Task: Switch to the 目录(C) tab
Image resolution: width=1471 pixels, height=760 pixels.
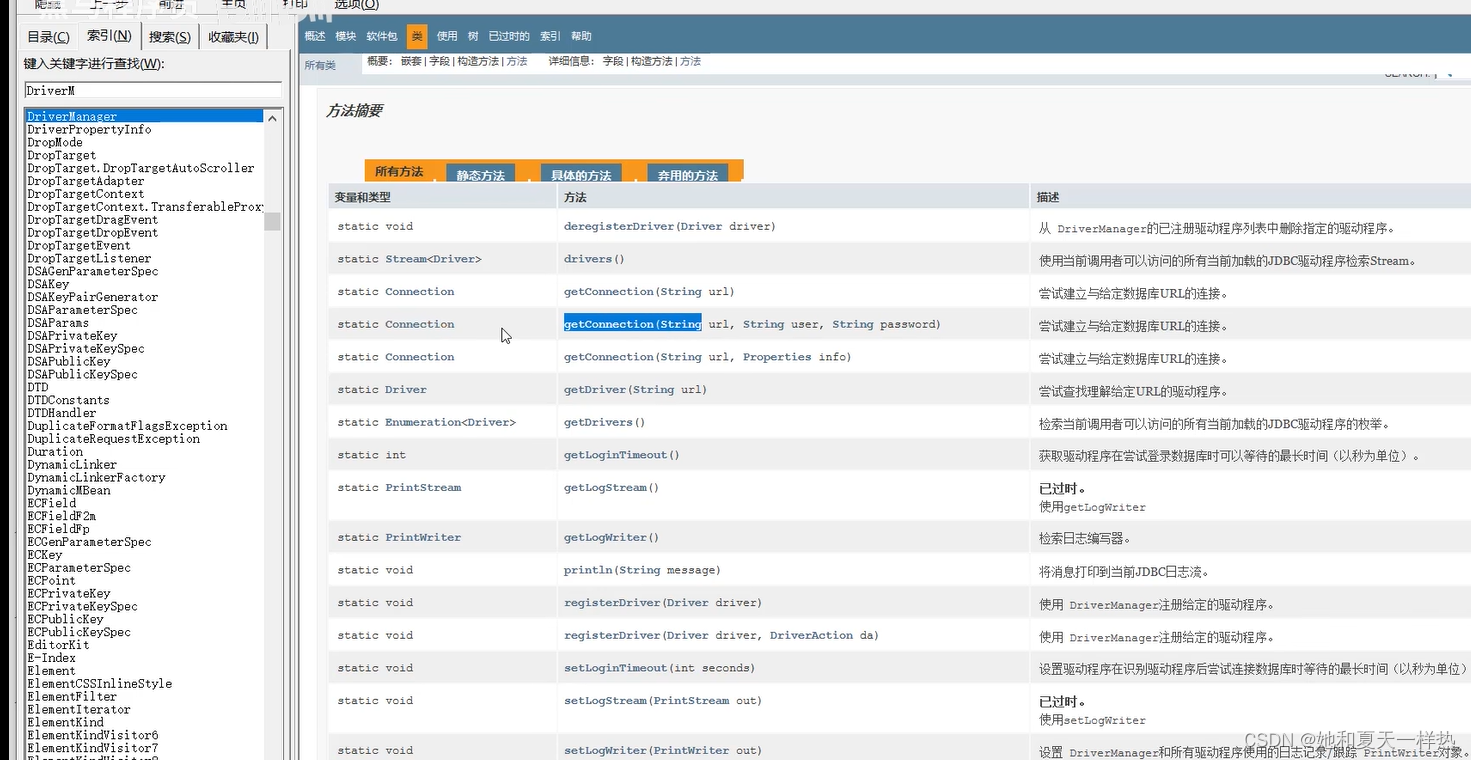Action: [x=48, y=37]
